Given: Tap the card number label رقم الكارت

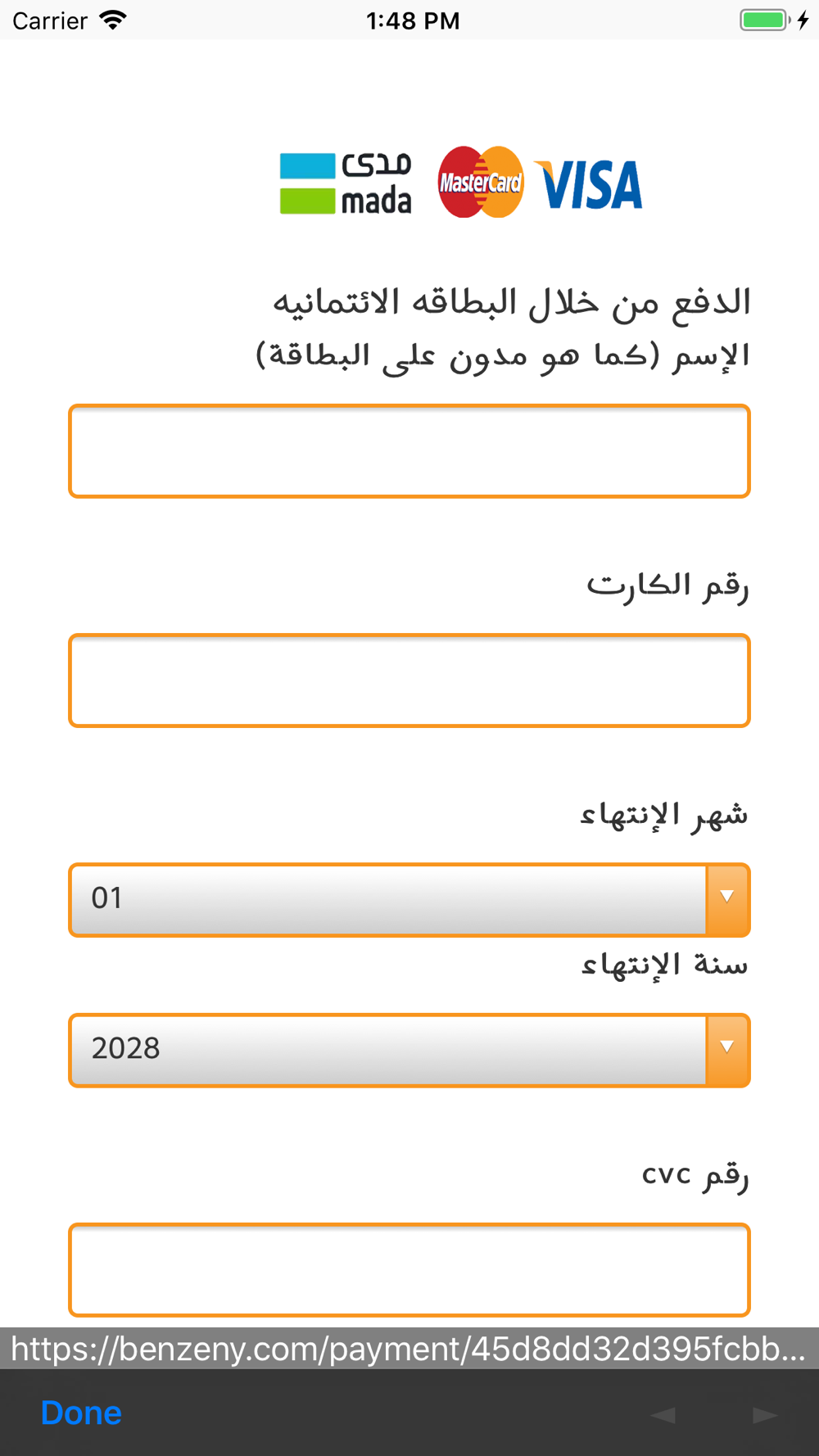Looking at the screenshot, I should (x=667, y=585).
